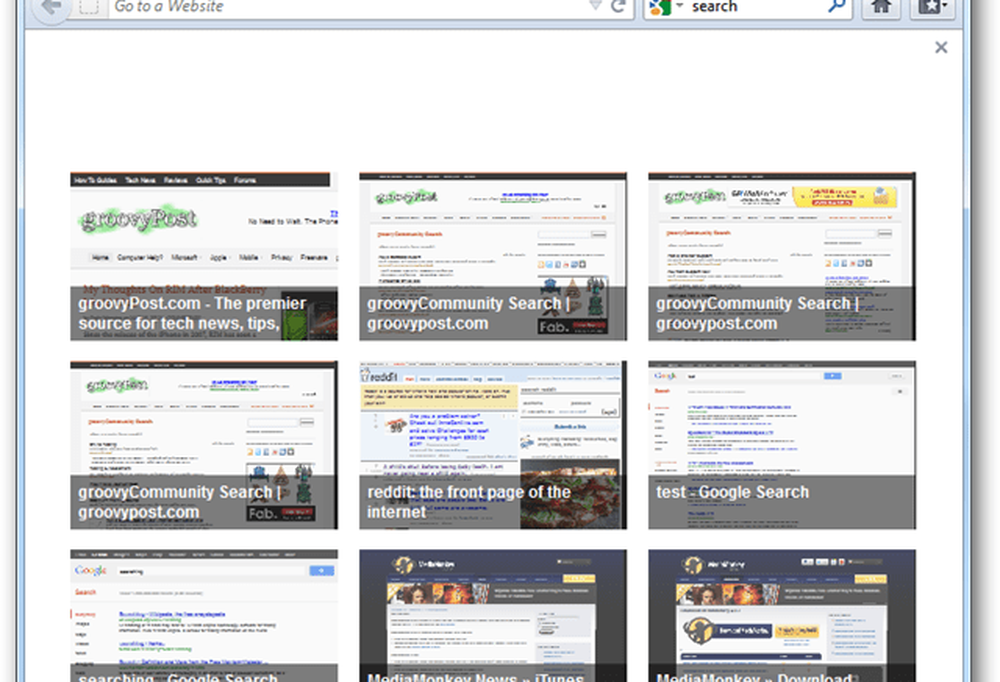Expand the search engine selector arrow
Screen dimensions: 1000x682
click(x=679, y=7)
